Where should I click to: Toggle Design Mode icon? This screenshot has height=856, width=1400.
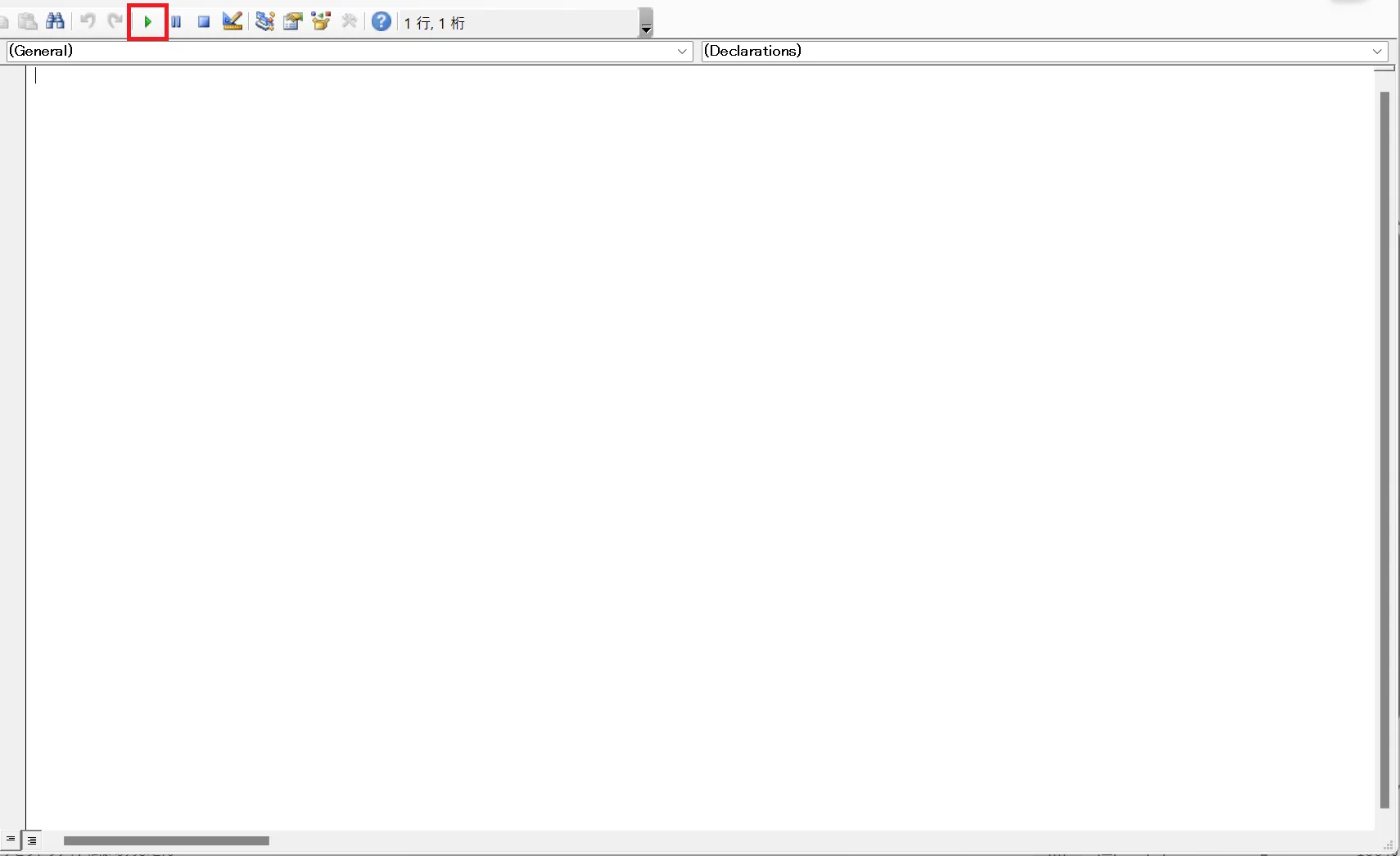(x=233, y=22)
